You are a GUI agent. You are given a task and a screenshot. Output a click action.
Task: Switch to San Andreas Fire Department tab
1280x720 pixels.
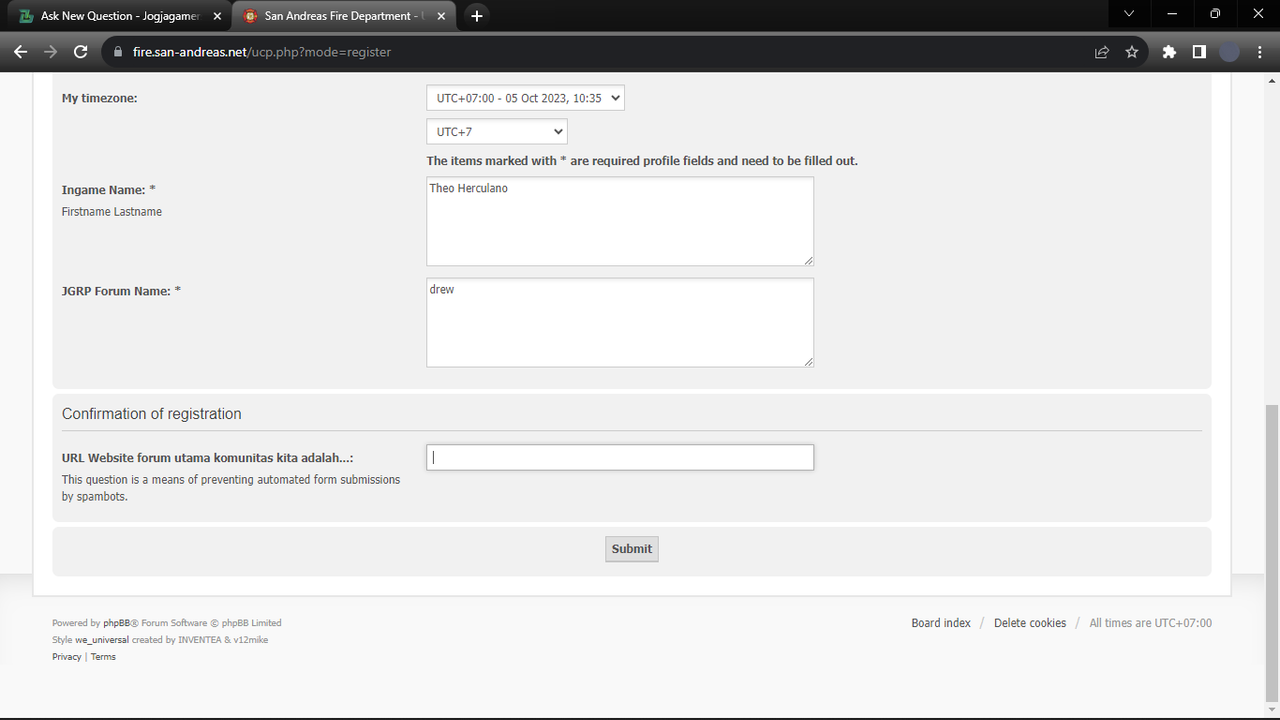coord(344,16)
